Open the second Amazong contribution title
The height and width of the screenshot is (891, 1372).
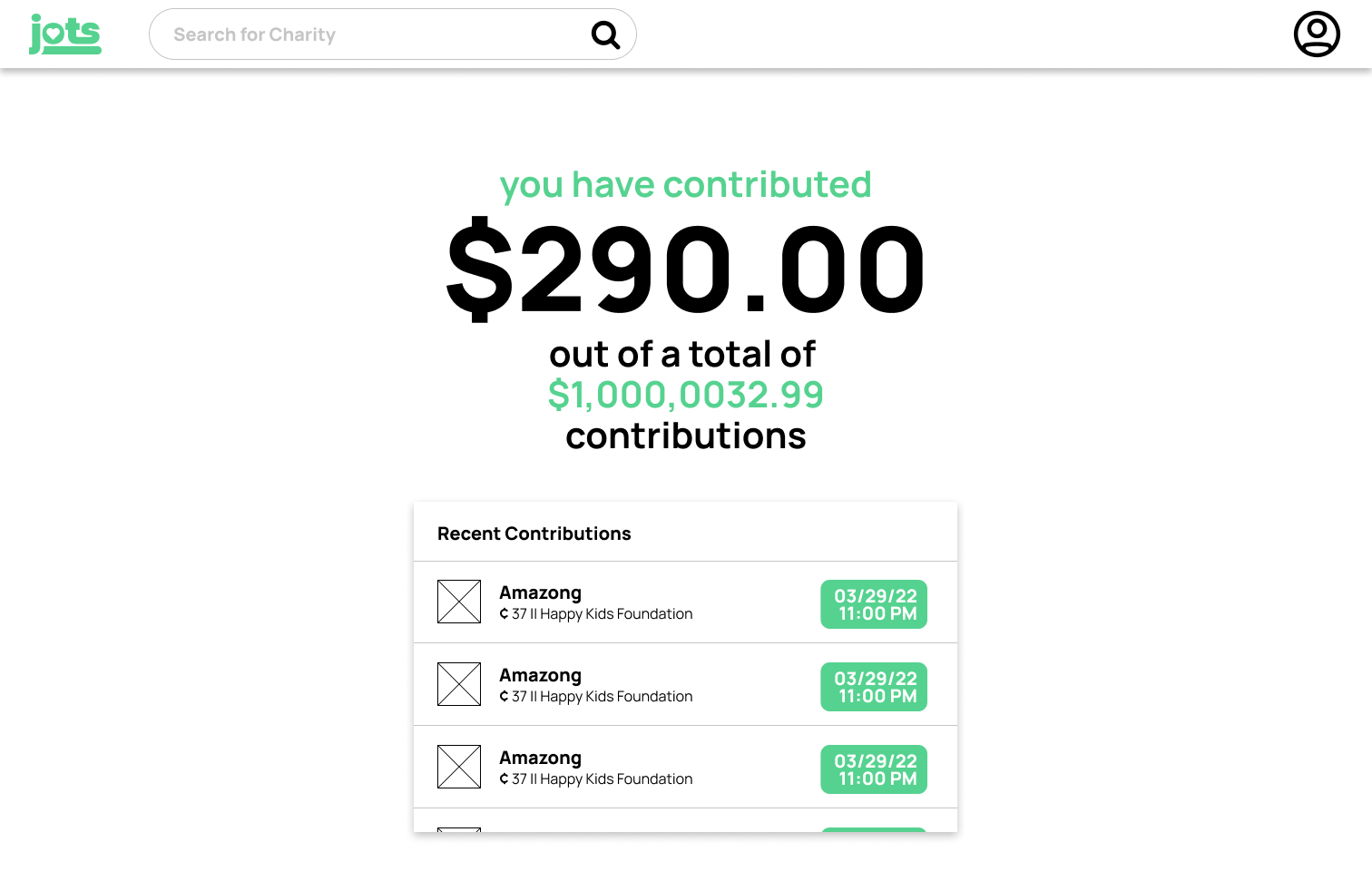pyautogui.click(x=540, y=675)
